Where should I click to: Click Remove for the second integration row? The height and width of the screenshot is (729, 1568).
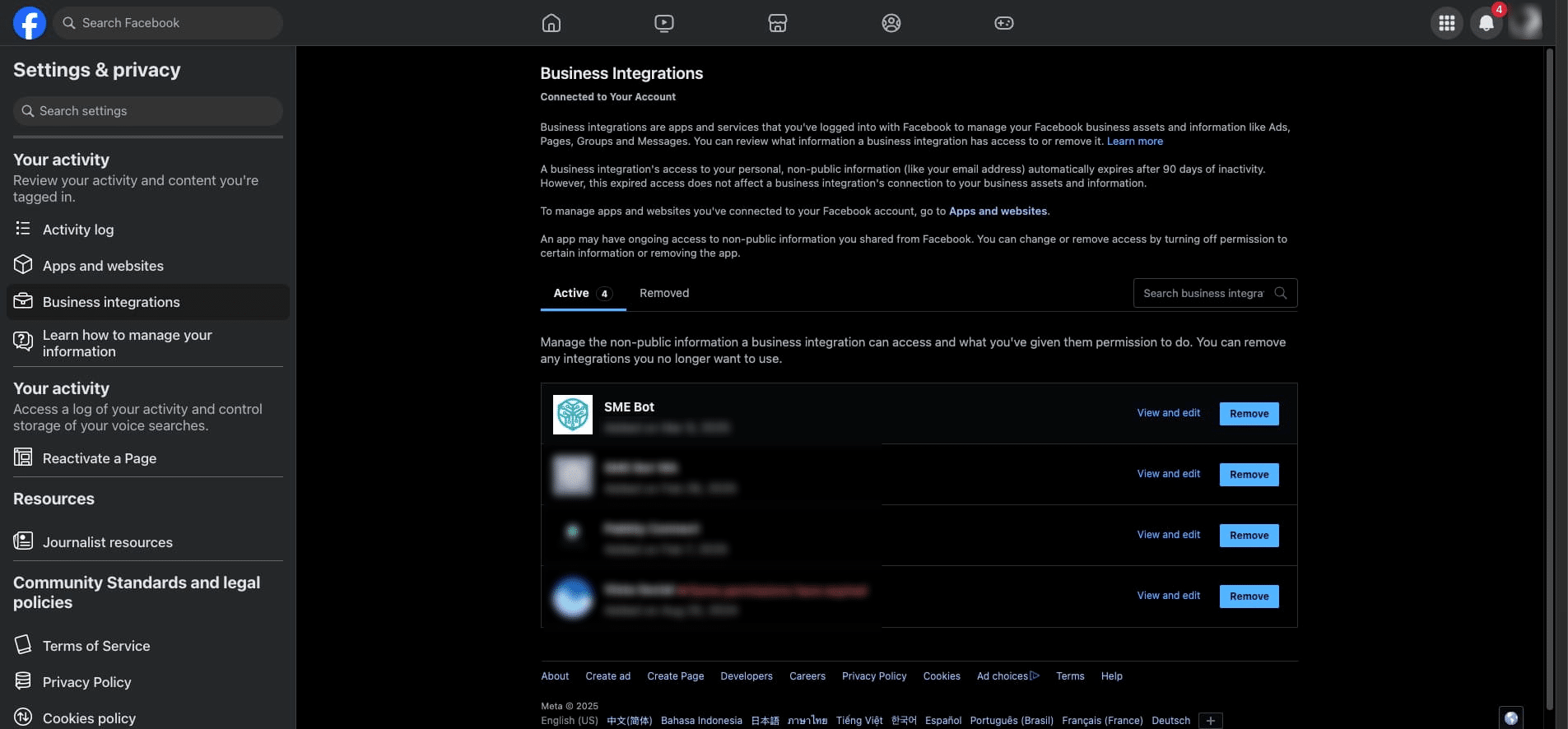[1249, 475]
